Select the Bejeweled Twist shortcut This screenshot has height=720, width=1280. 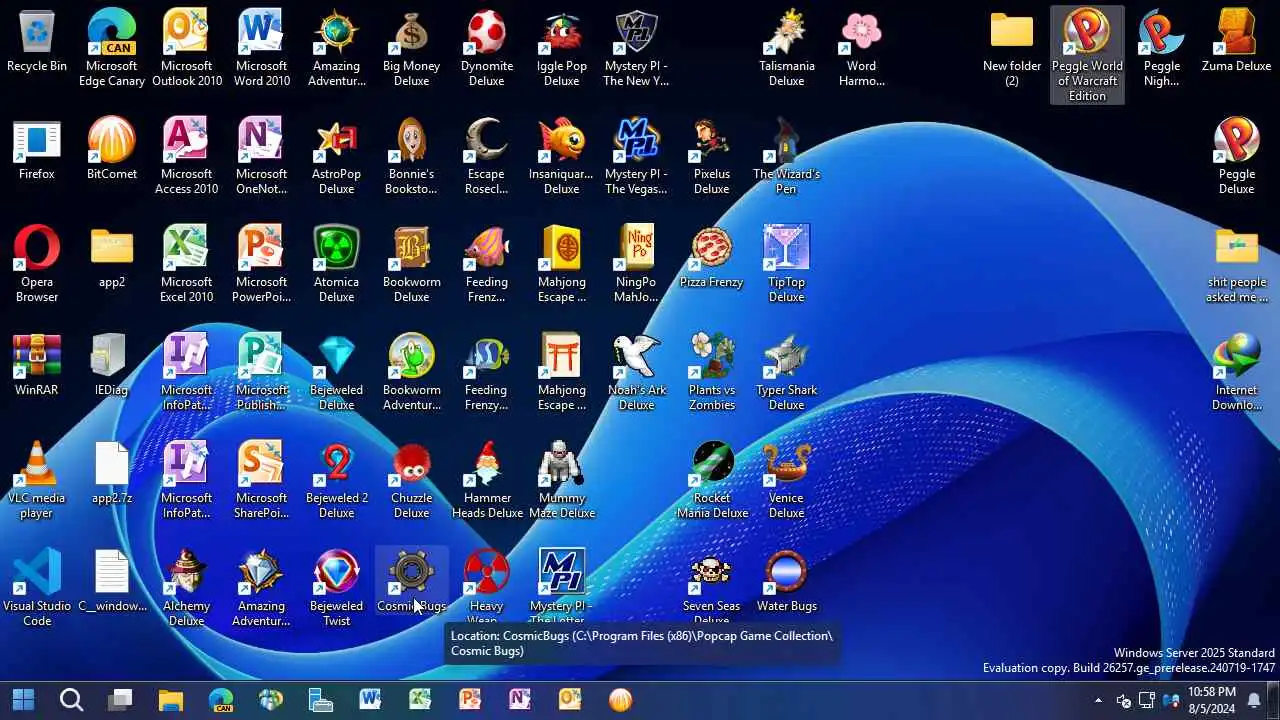point(337,587)
